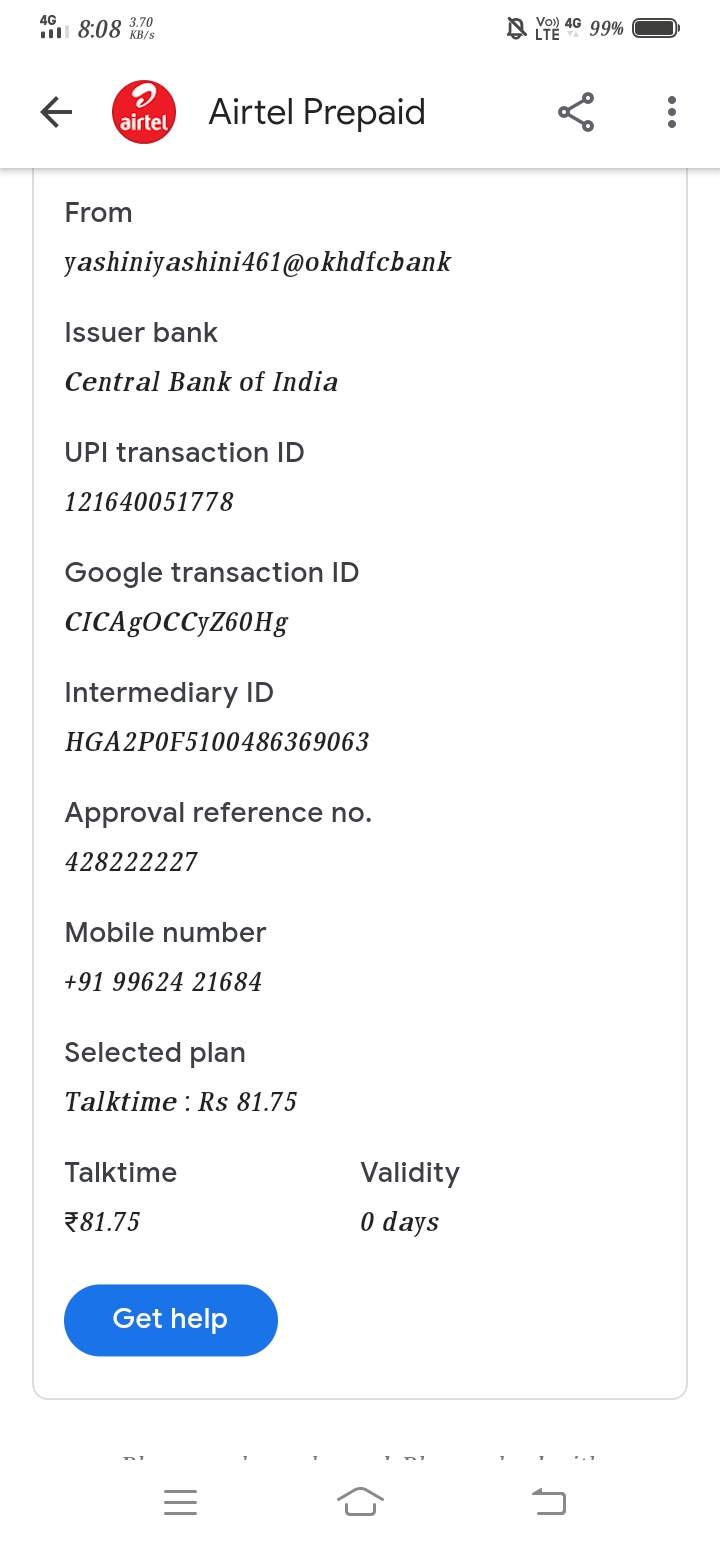
Task: Tap the Android recent apps menu icon
Action: point(180,1502)
